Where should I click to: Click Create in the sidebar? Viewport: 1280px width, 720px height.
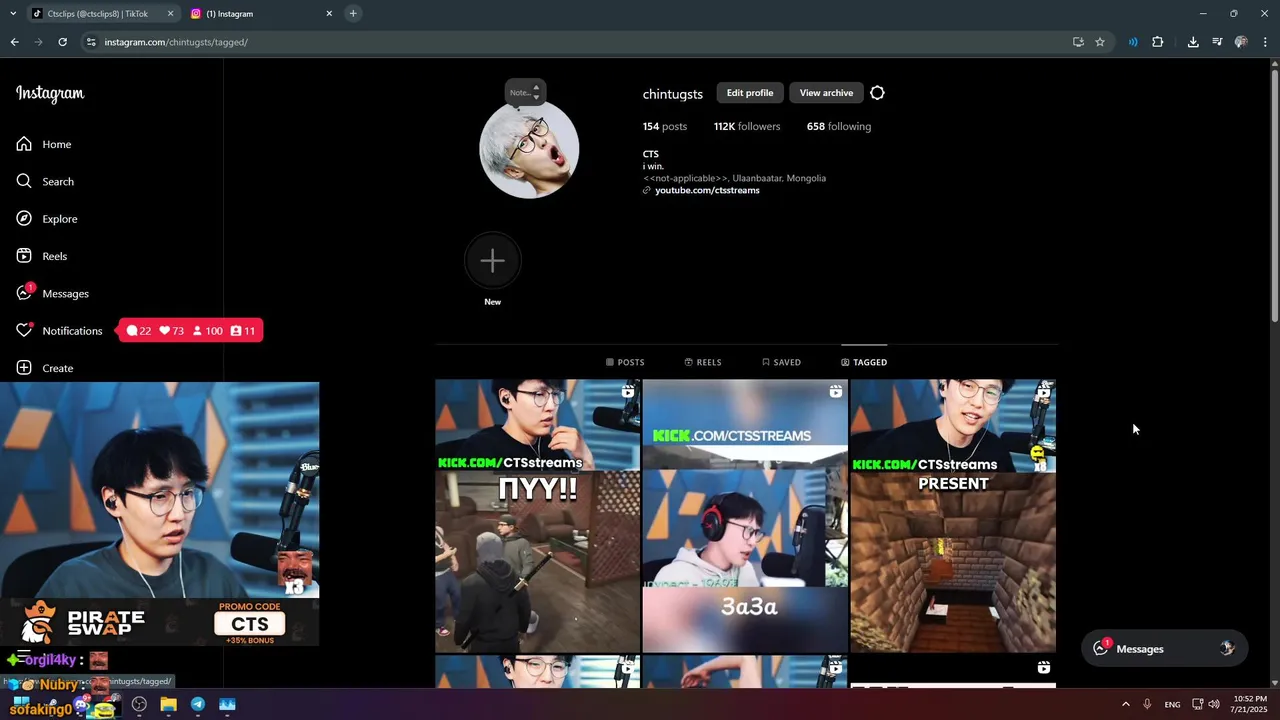[x=45, y=368]
